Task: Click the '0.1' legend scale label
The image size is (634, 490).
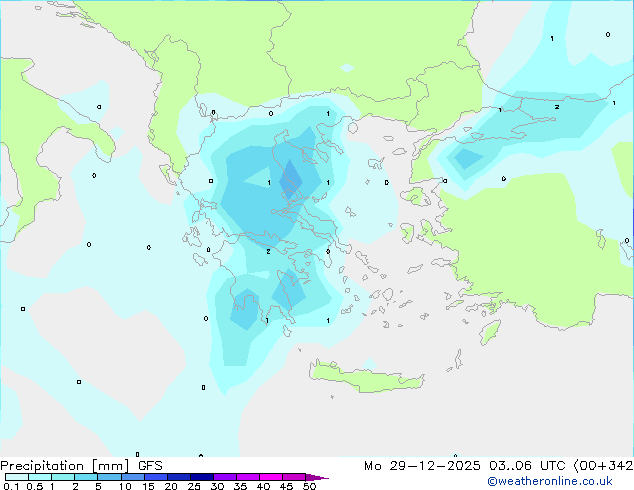Action: coord(11,486)
